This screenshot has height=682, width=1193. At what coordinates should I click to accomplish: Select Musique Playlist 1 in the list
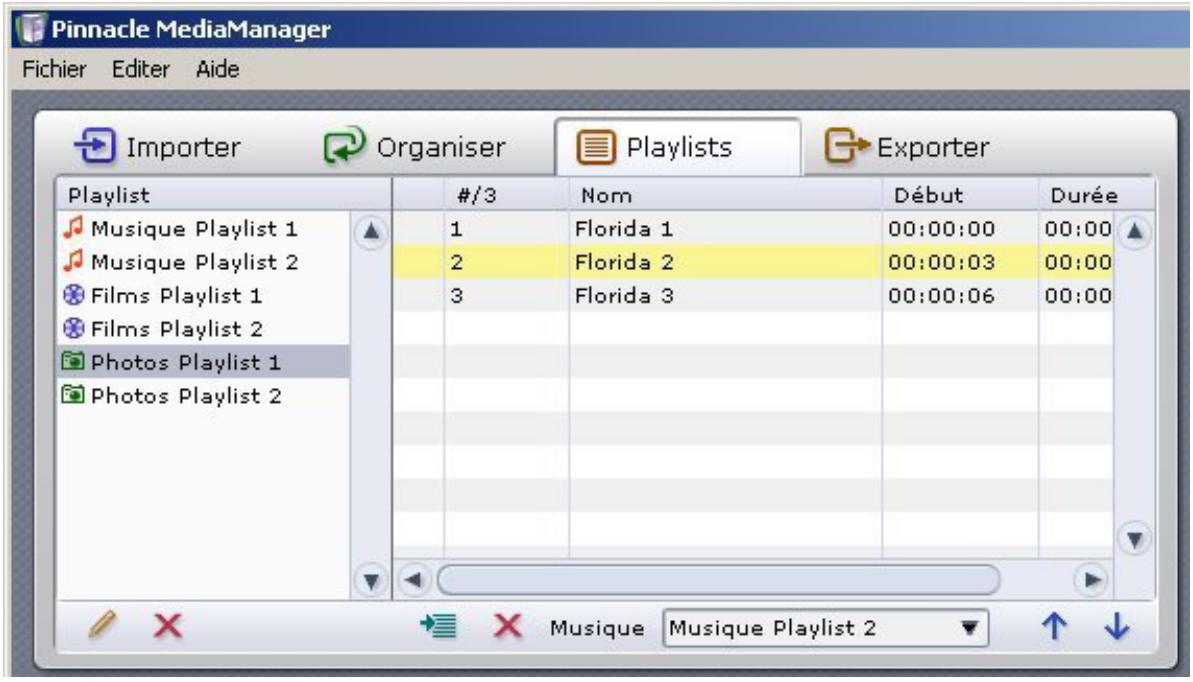203,228
